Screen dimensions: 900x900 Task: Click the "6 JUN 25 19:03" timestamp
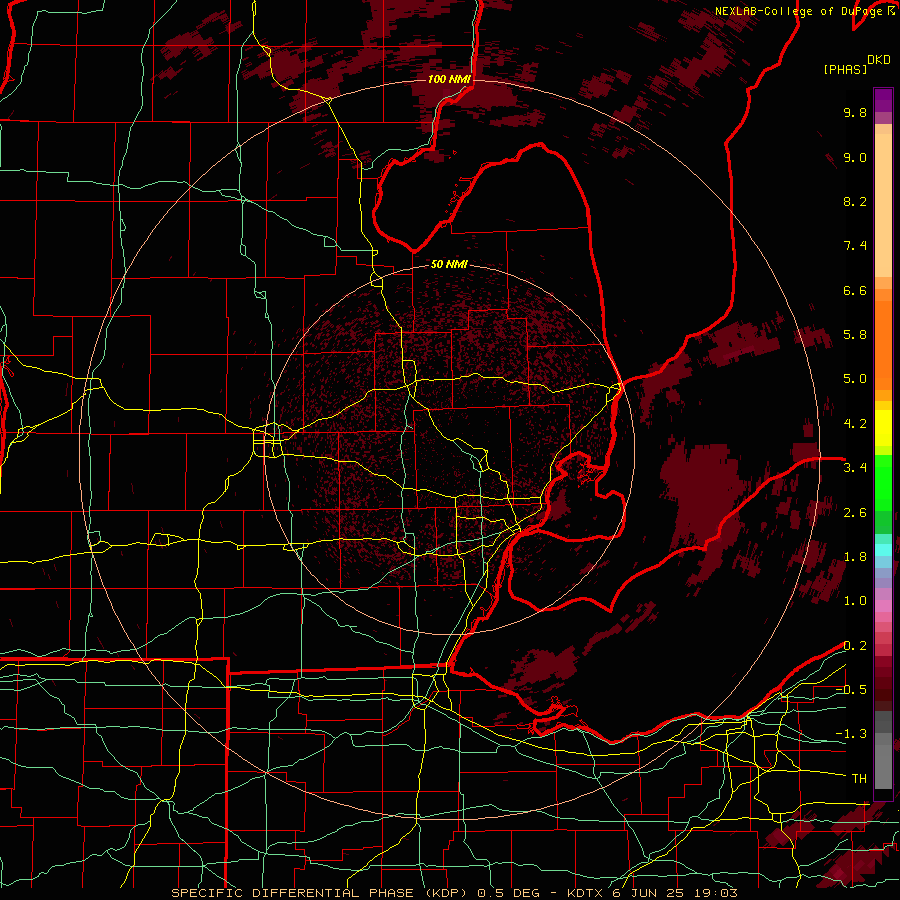click(x=673, y=893)
